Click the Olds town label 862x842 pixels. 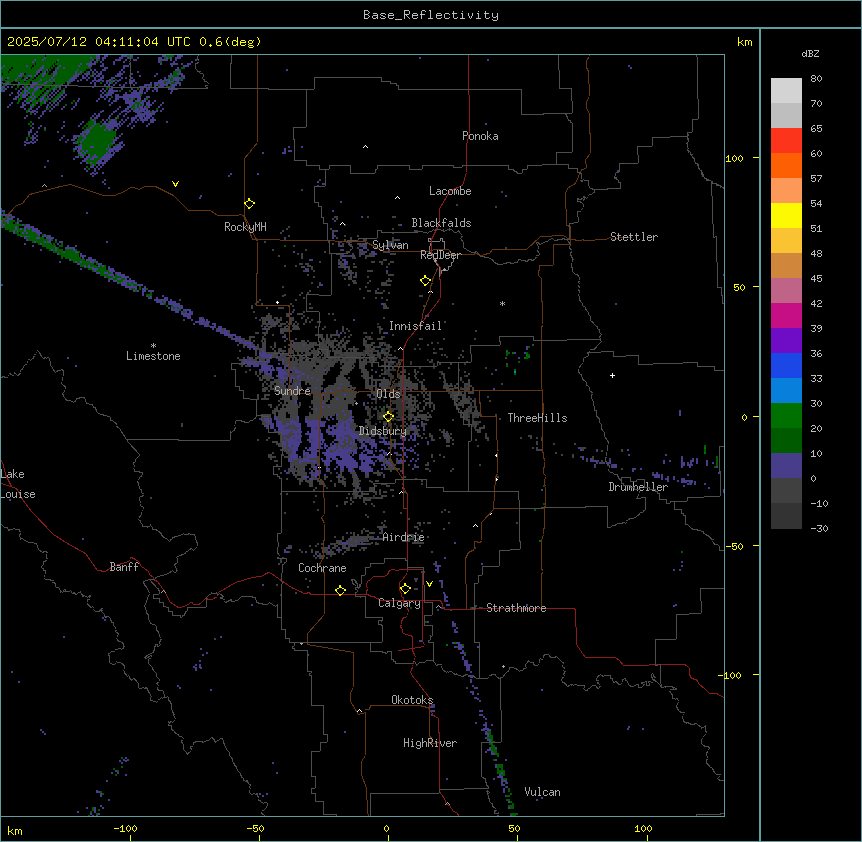click(388, 394)
